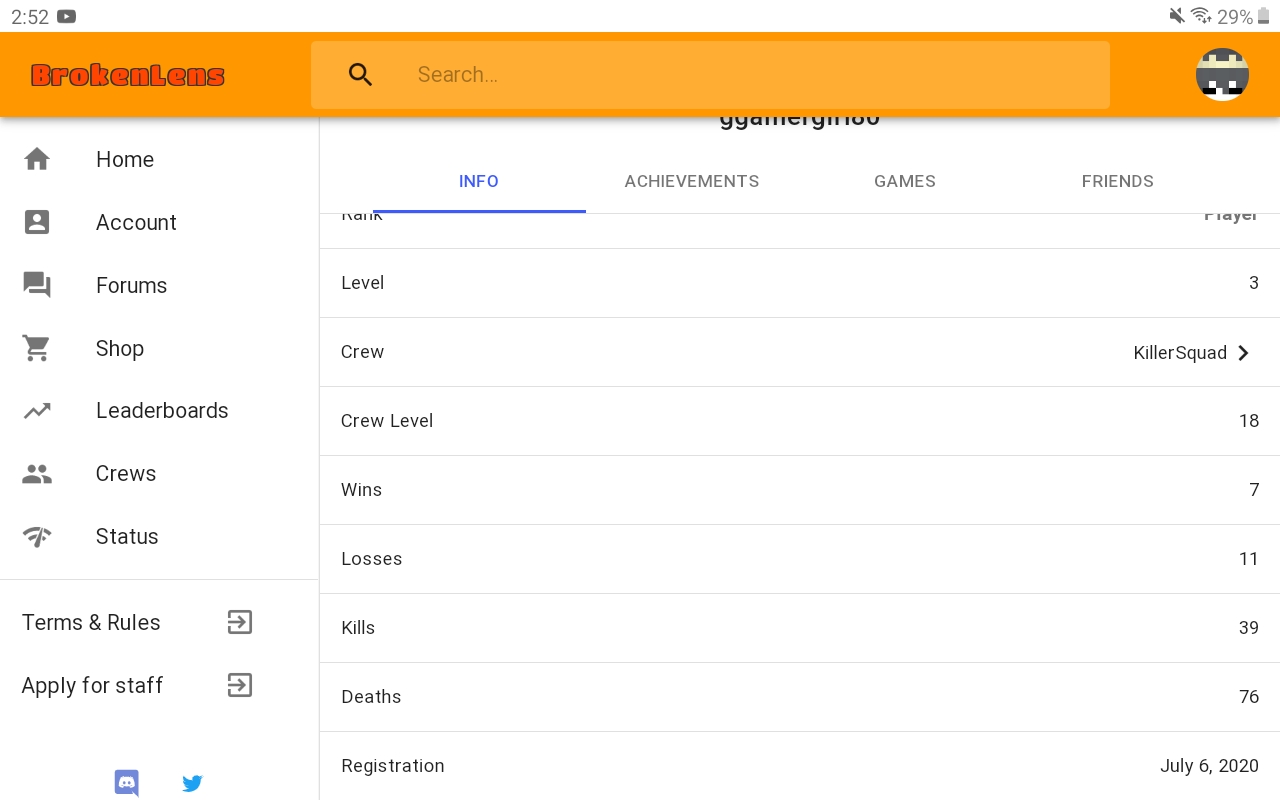Screen dimensions: 1280x800
Task: Click the Crew row label
Action: [362, 352]
